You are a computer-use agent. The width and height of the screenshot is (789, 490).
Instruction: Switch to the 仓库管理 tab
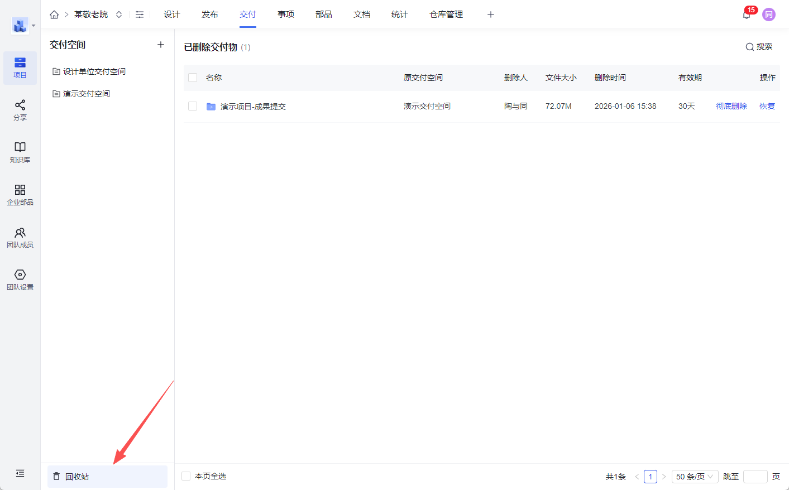[x=446, y=15]
